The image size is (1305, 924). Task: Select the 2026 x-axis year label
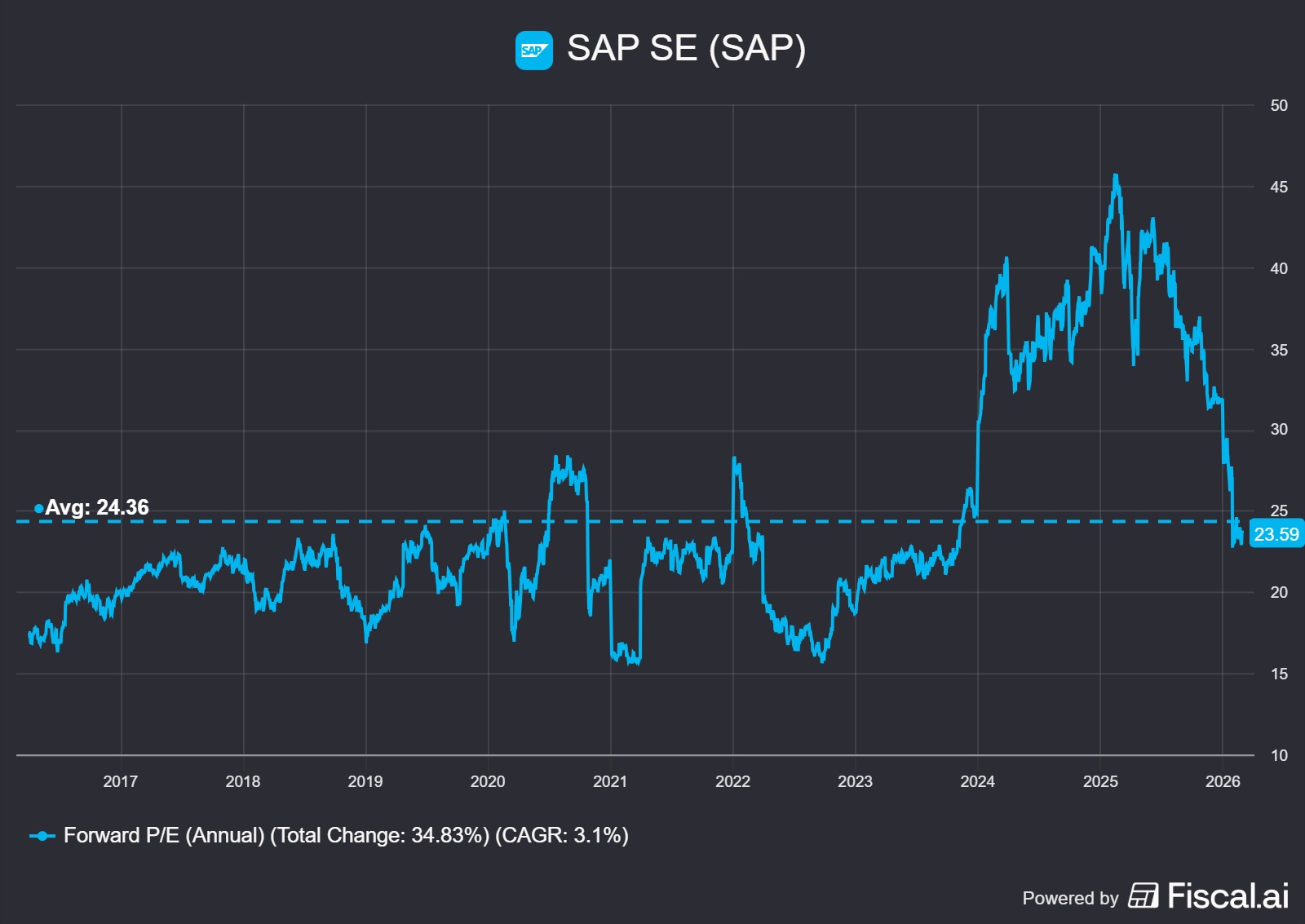[1222, 781]
